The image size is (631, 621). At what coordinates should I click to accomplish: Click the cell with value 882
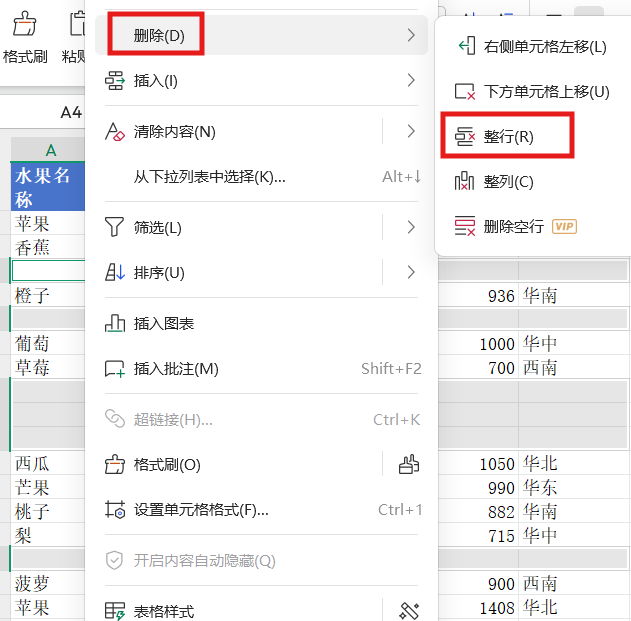coord(478,512)
